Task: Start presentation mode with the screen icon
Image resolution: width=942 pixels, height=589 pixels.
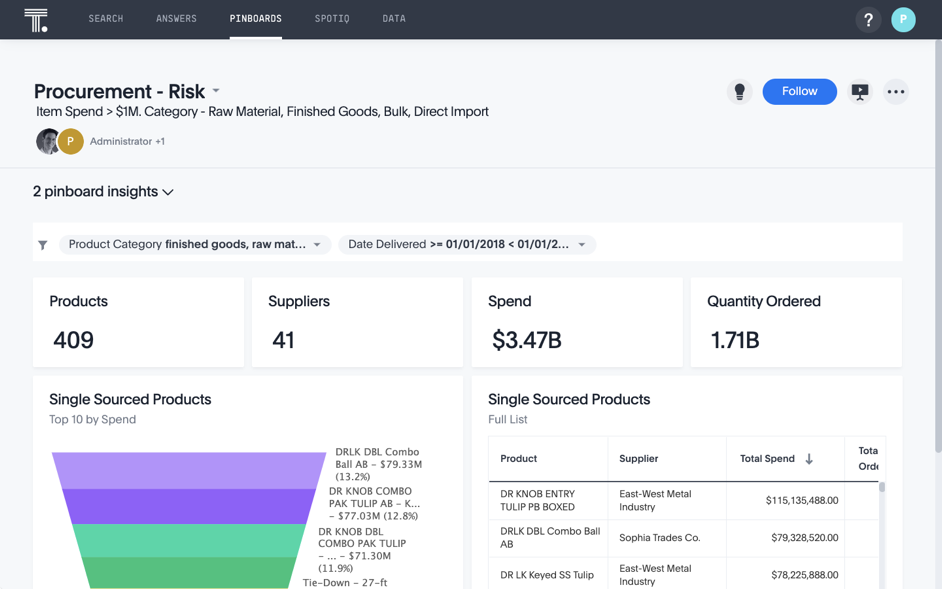Action: pos(860,92)
